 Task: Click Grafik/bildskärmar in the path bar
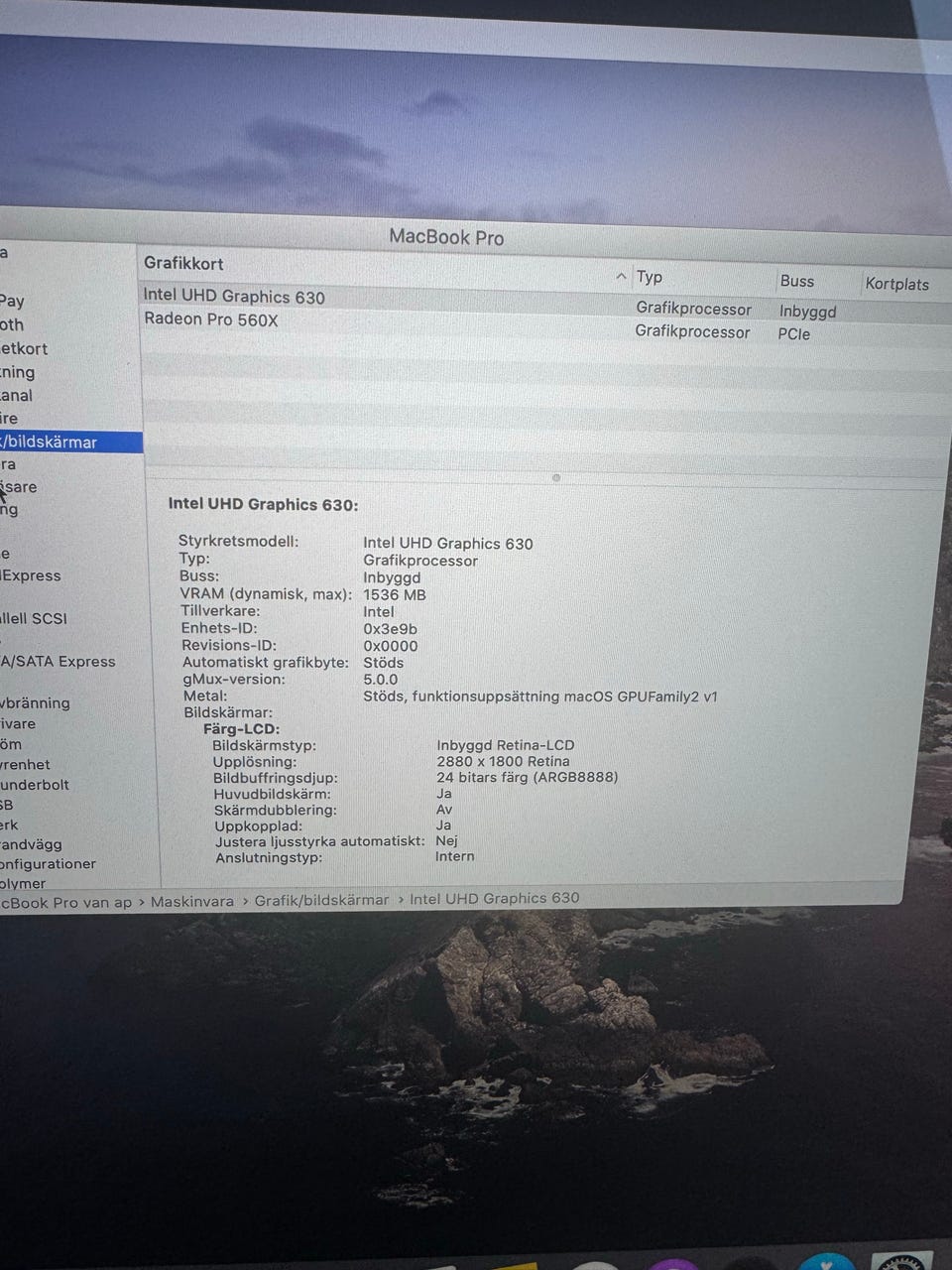coord(321,900)
